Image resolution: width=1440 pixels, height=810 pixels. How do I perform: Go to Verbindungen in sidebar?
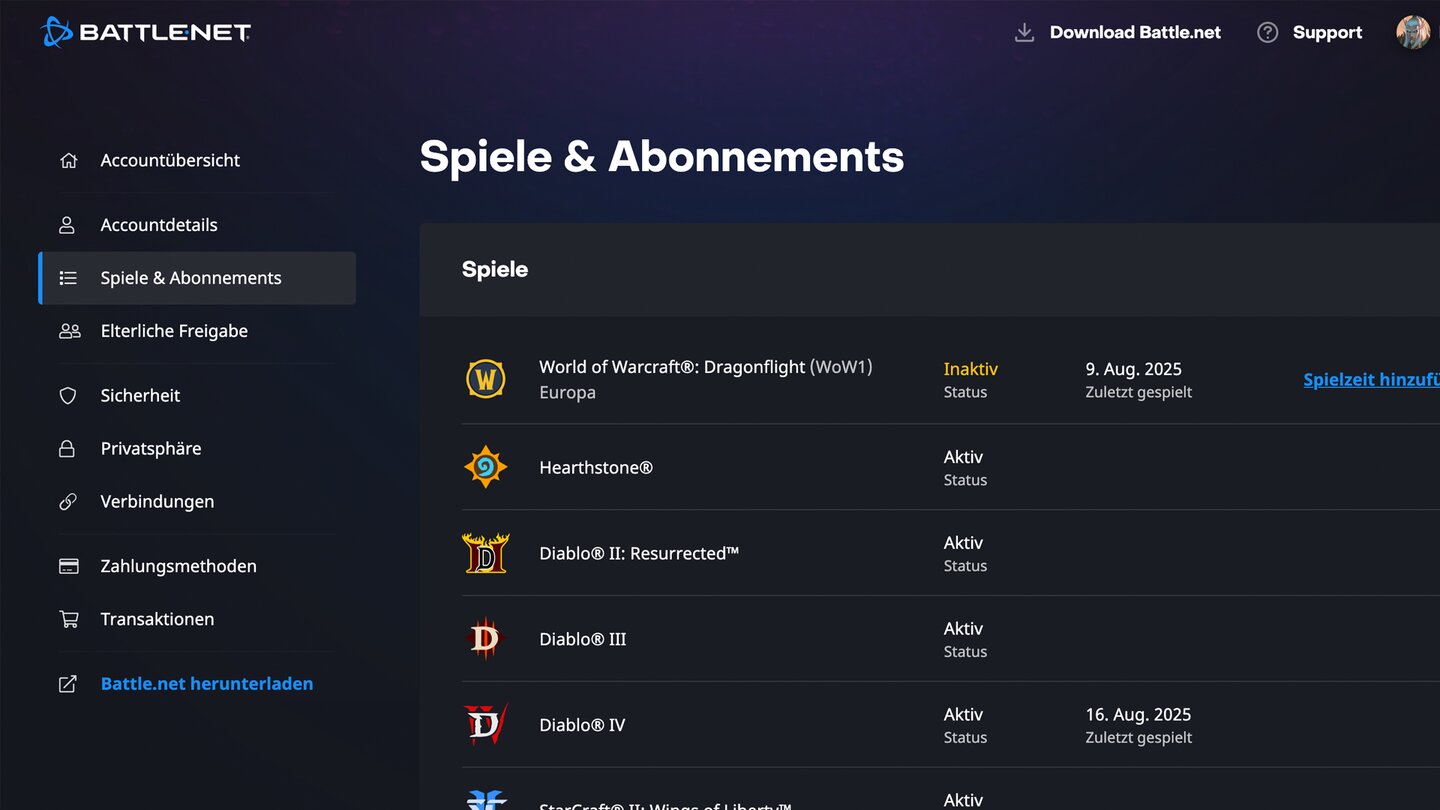pos(157,502)
